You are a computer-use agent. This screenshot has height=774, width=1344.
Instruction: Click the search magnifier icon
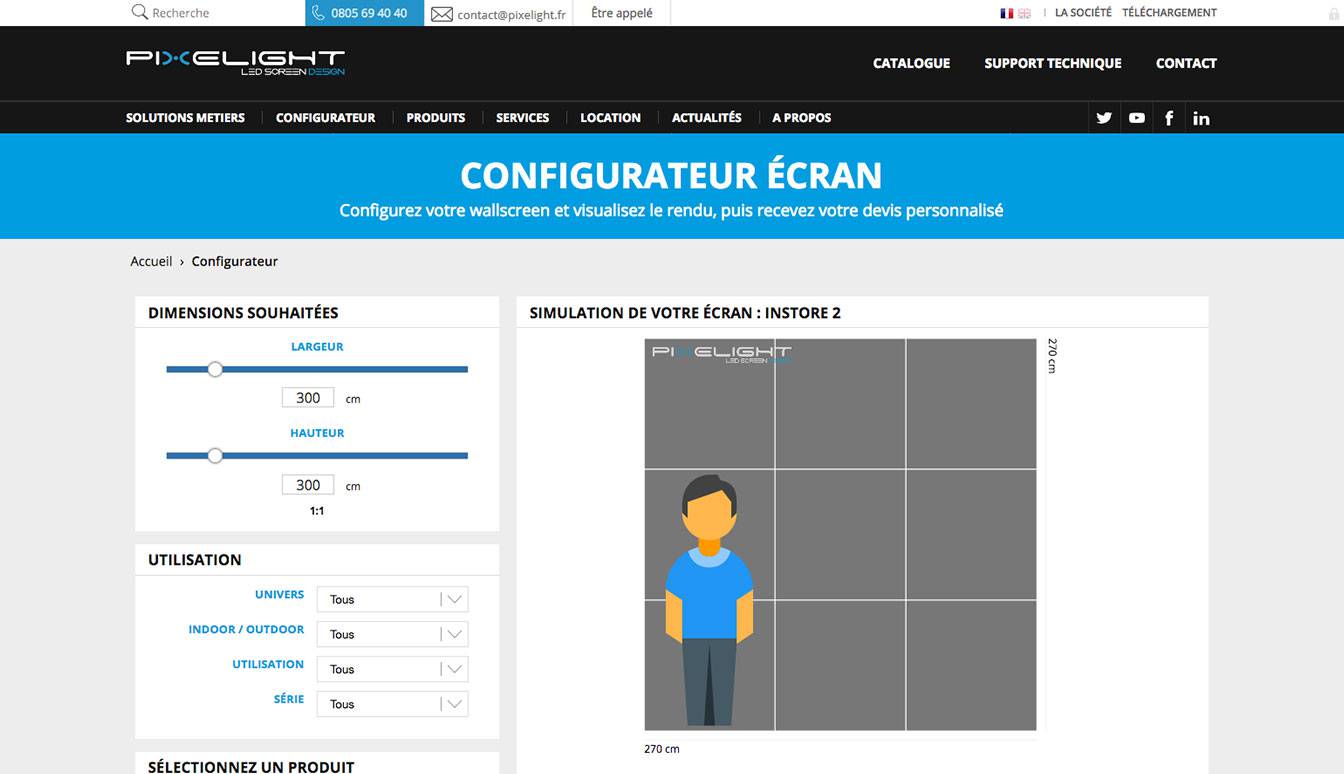point(139,13)
